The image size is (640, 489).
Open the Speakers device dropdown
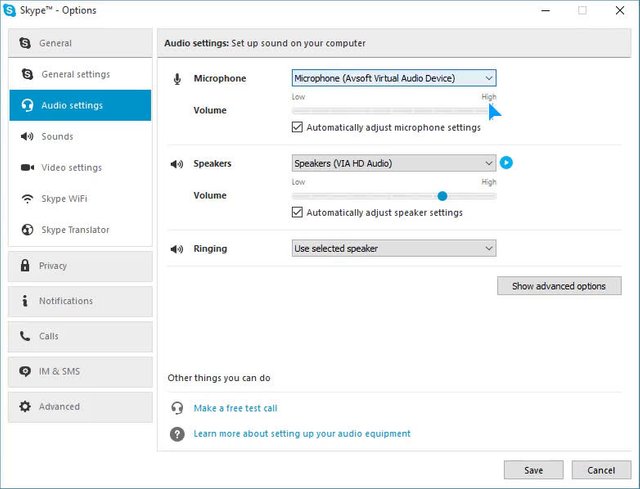[x=394, y=163]
